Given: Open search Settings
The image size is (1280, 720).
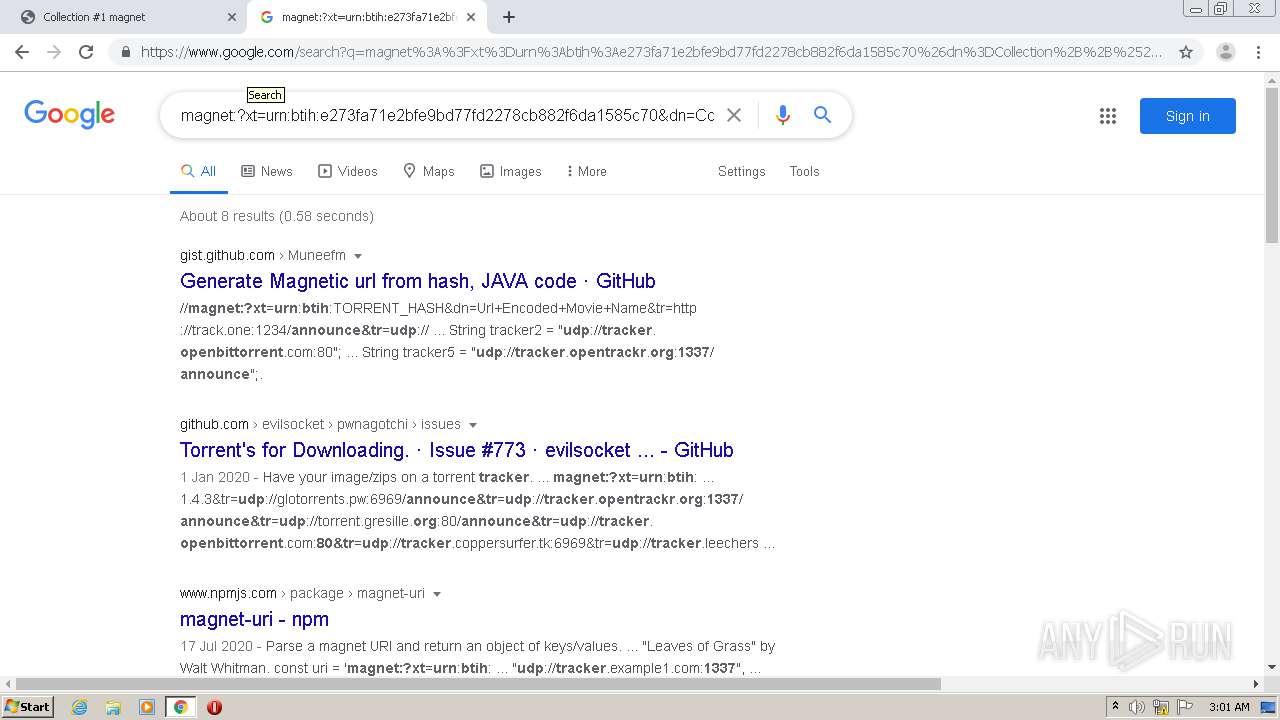Looking at the screenshot, I should point(742,171).
